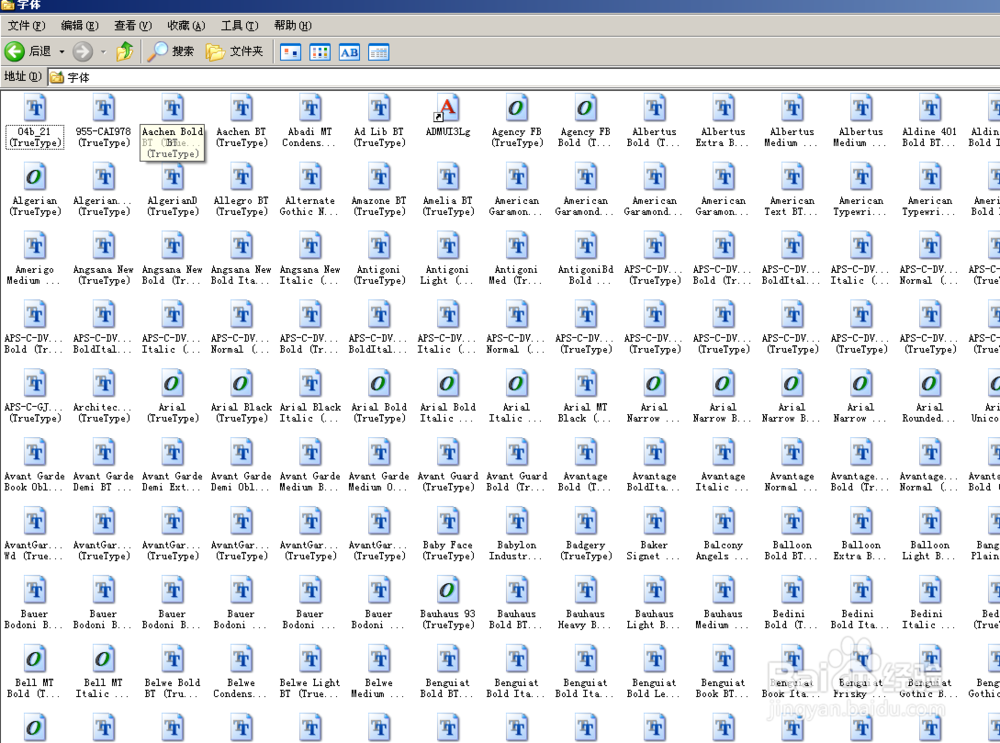The width and height of the screenshot is (1000, 743).
Task: Select the Antigoni Light font icon
Action: (x=448, y=245)
